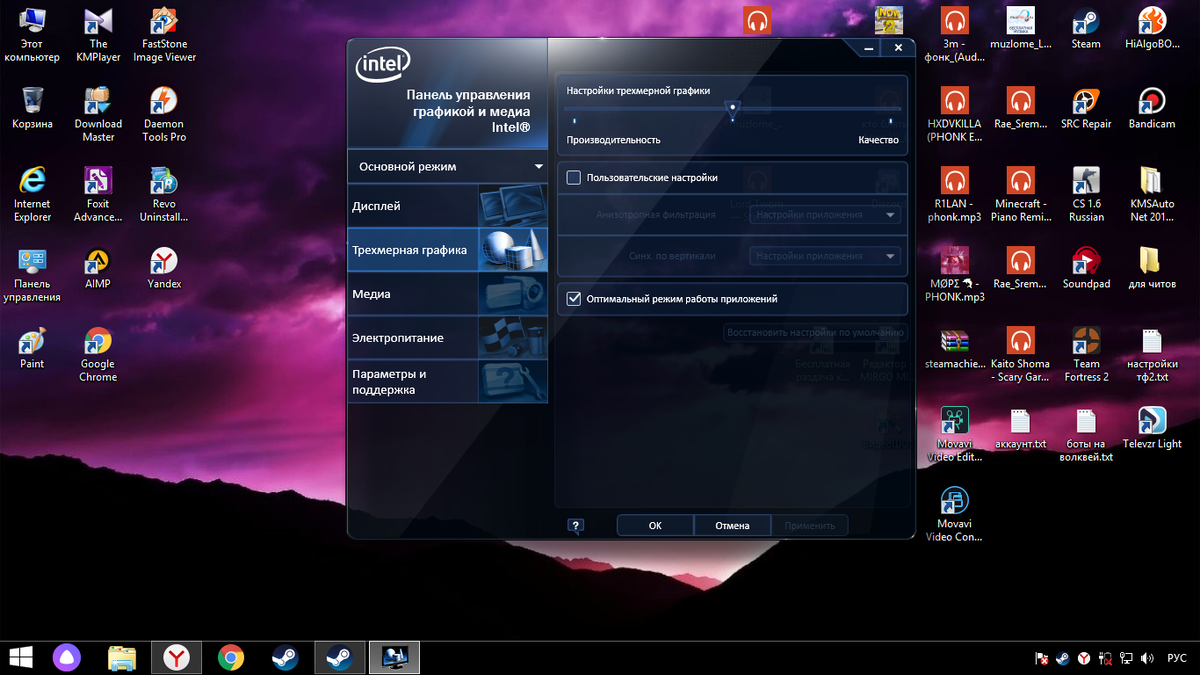Open Daemon Tools Pro shortcut
The height and width of the screenshot is (675, 1200).
[x=164, y=114]
